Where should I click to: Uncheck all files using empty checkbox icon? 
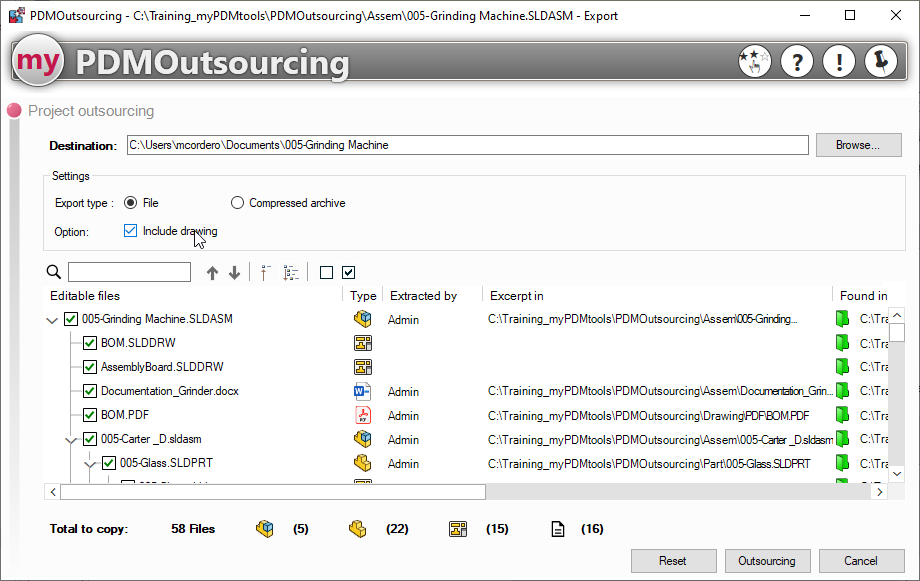point(326,272)
